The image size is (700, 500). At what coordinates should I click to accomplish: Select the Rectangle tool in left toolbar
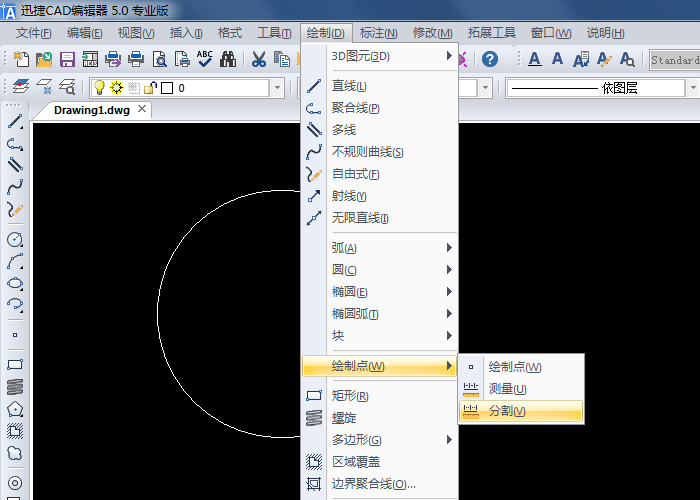click(x=15, y=364)
